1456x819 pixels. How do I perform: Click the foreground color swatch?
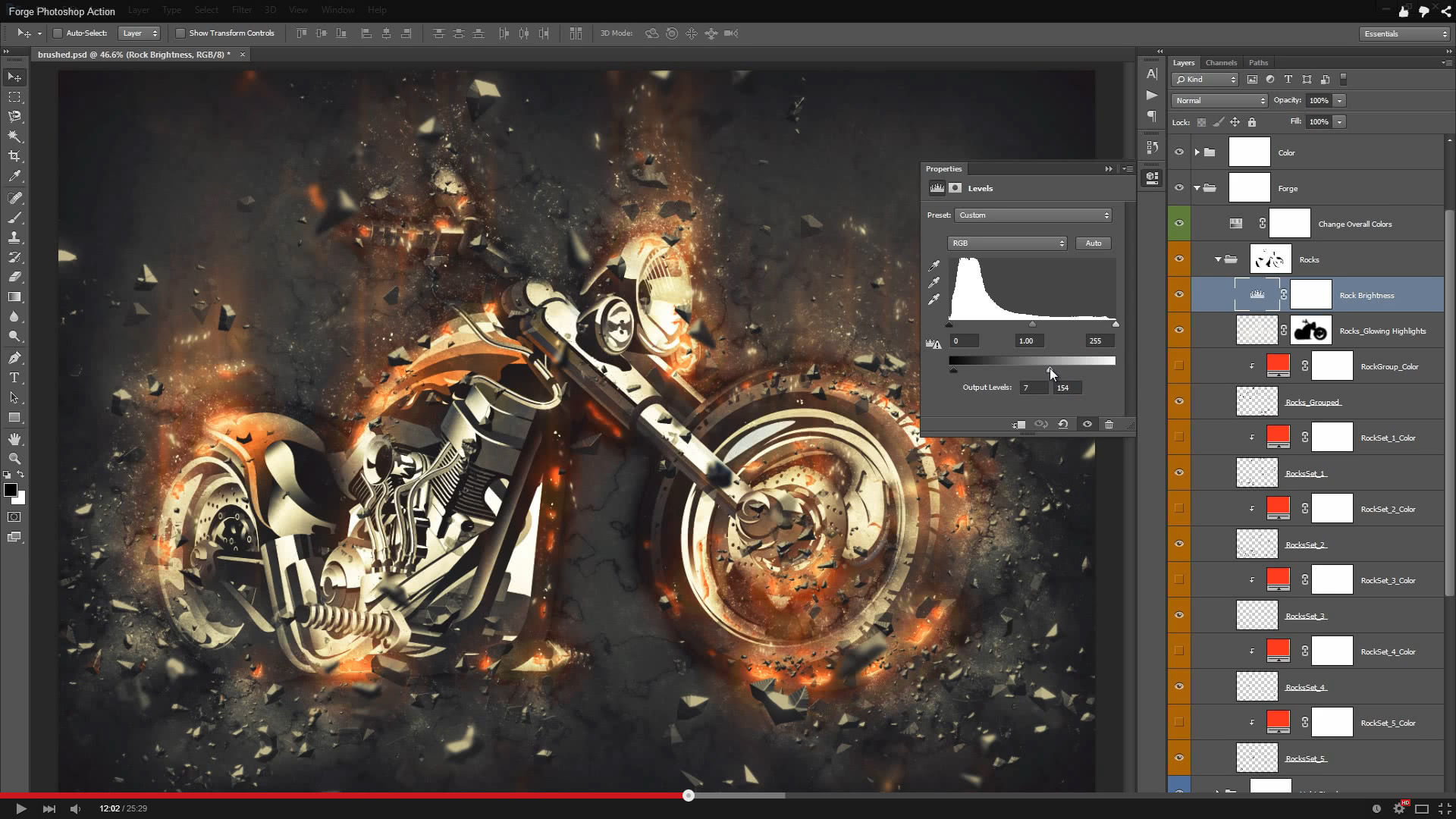pos(11,491)
